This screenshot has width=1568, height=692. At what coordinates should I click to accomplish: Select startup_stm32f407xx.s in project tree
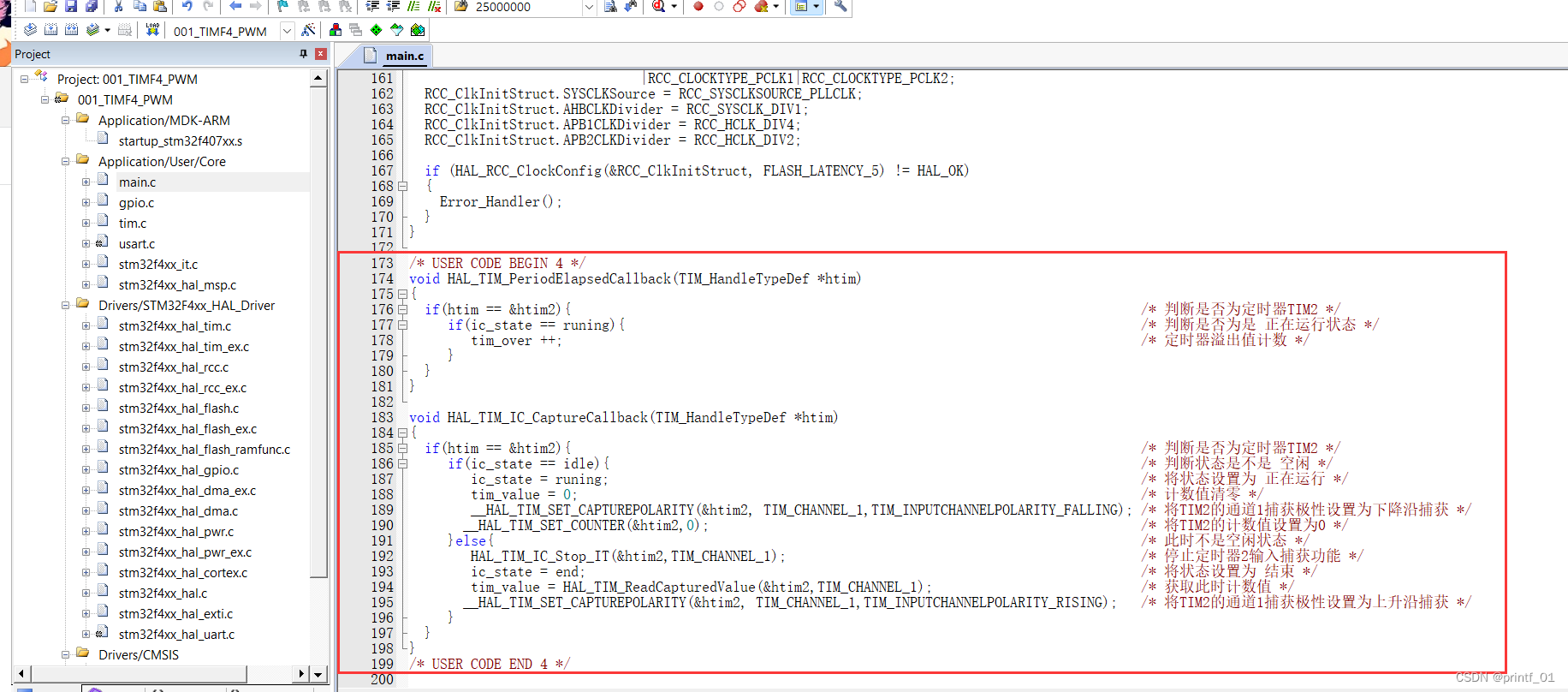[181, 141]
